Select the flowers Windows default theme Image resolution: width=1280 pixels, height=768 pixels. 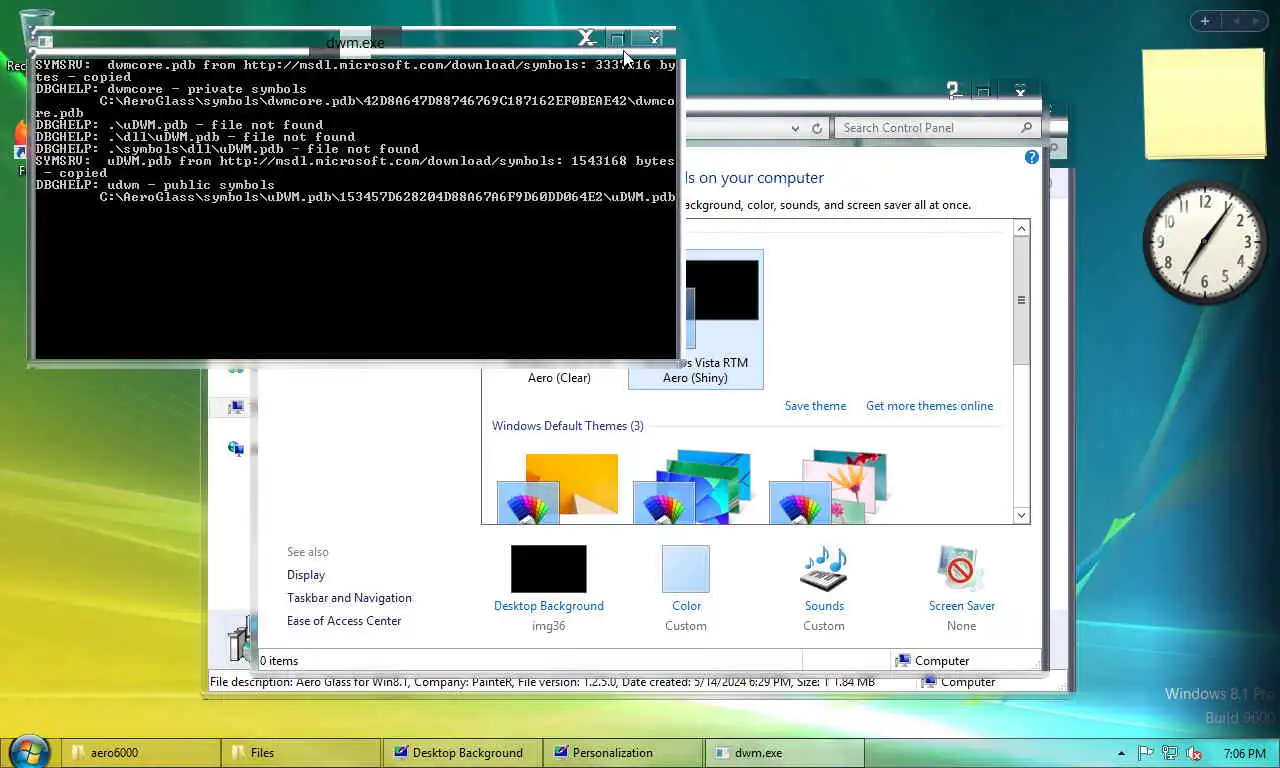pos(828,488)
